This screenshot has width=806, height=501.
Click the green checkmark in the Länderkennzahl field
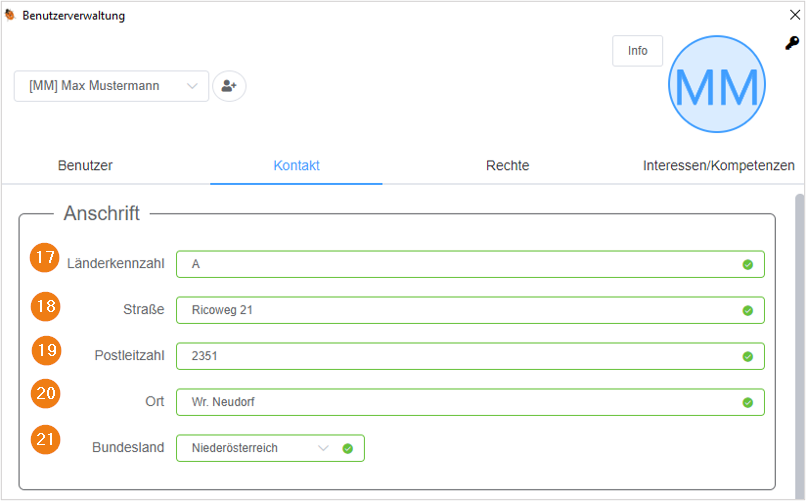coord(748,265)
